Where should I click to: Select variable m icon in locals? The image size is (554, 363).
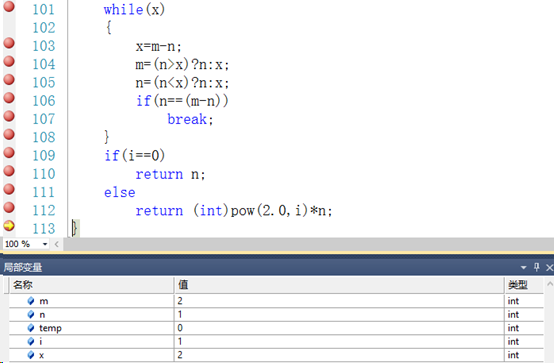[31, 301]
